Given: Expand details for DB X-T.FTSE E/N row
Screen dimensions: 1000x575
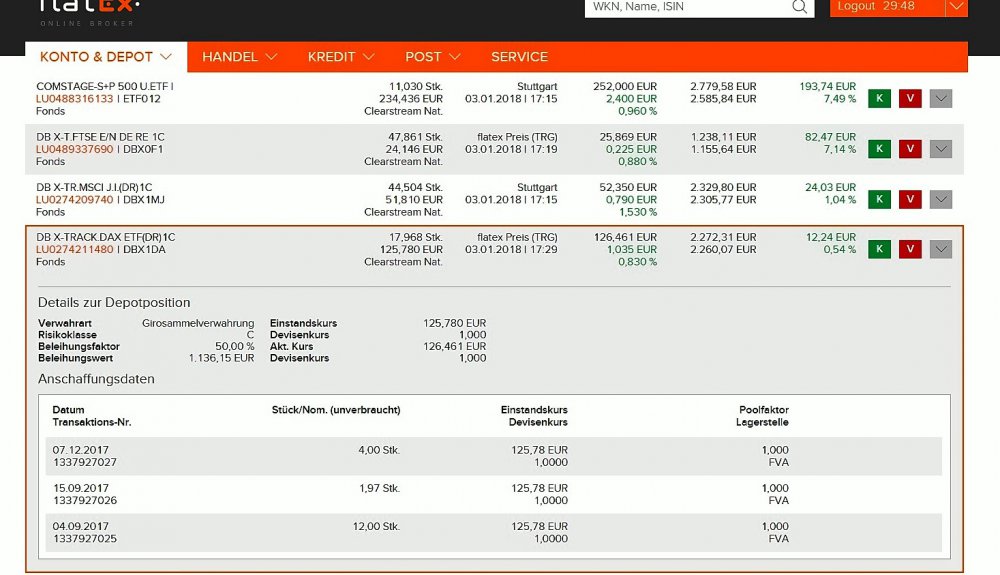Looking at the screenshot, I should click(x=941, y=149).
